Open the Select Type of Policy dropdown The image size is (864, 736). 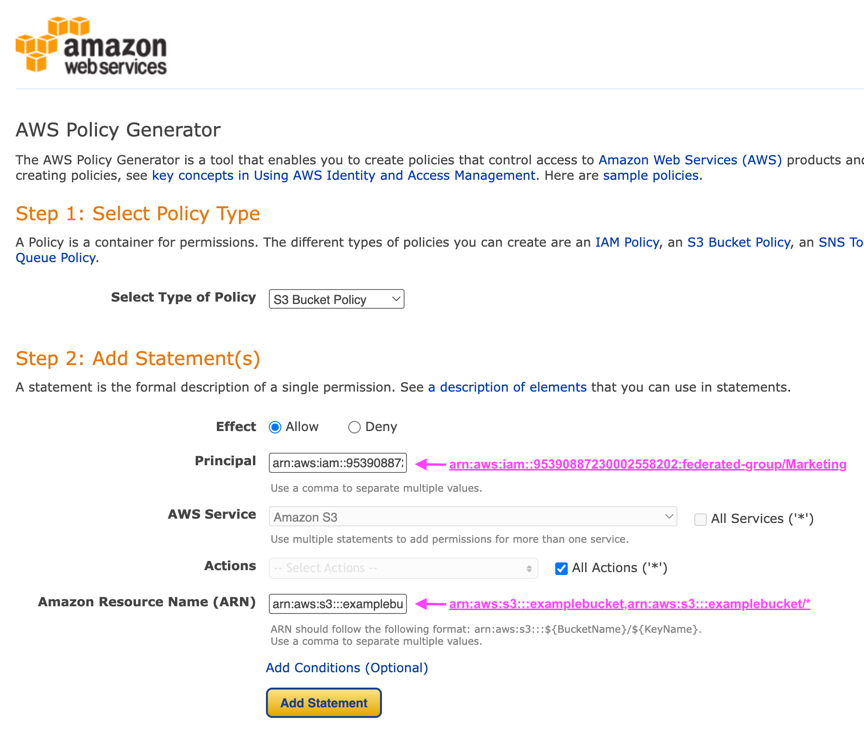(x=336, y=299)
